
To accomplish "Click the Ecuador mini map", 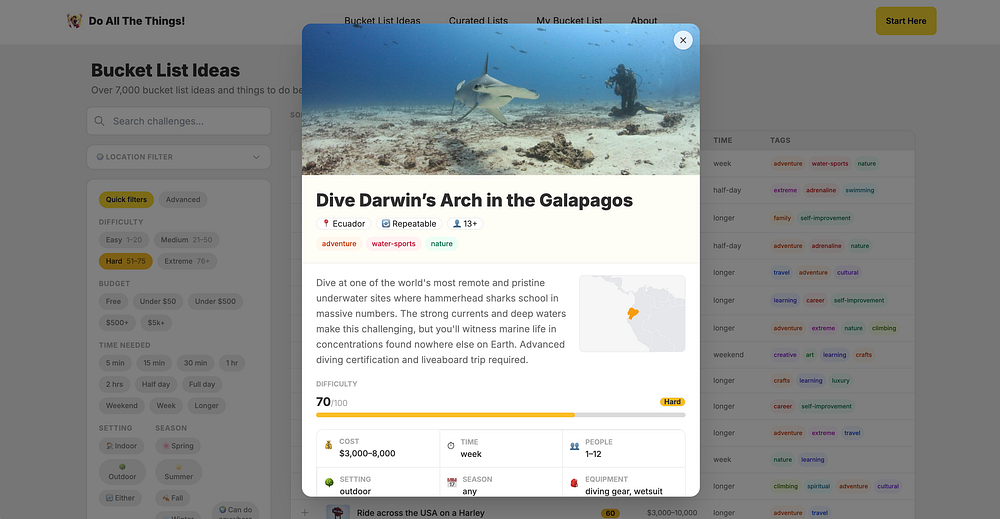I will tap(632, 314).
